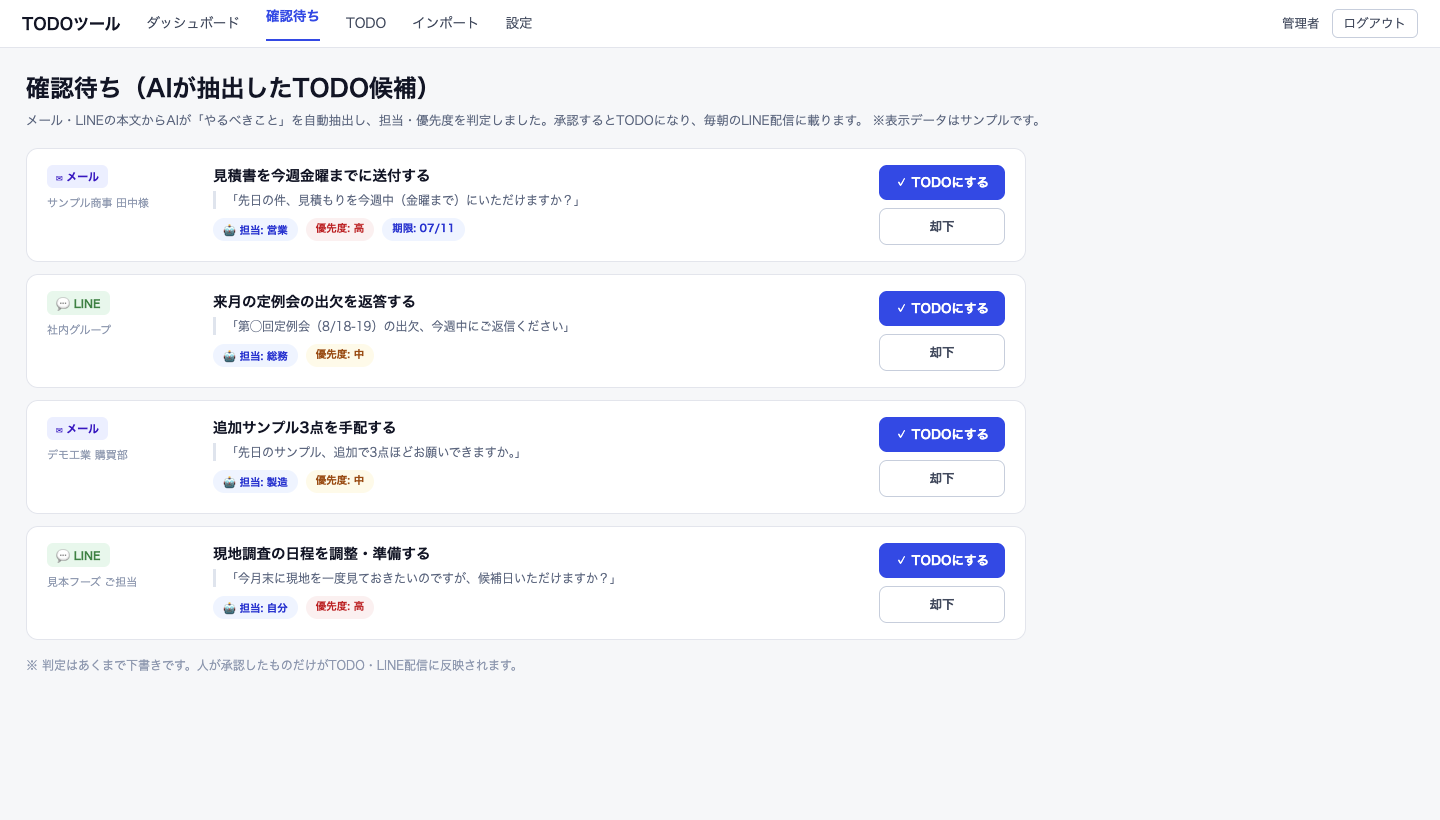Click 優先度: 高 tag on 見積書 card
Viewport: 1440px width, 820px height.
point(340,229)
